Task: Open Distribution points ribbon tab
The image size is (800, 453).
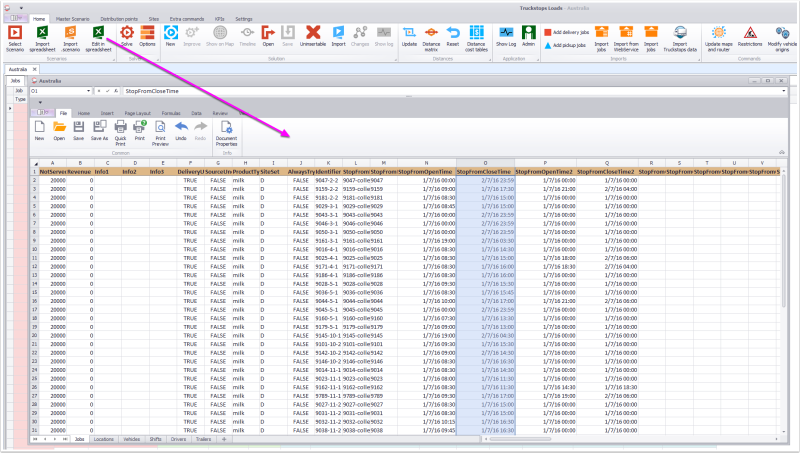Action: [x=119, y=19]
